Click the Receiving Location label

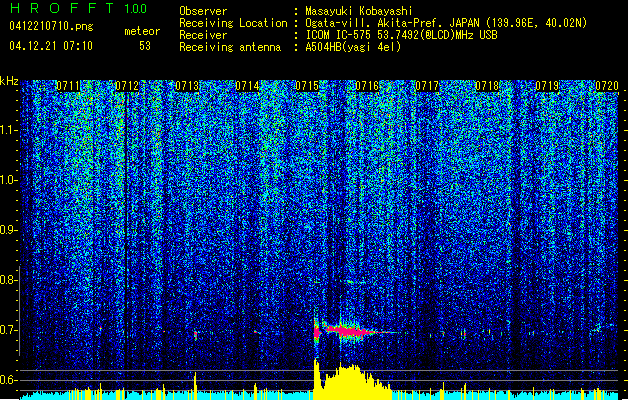pyautogui.click(x=233, y=23)
